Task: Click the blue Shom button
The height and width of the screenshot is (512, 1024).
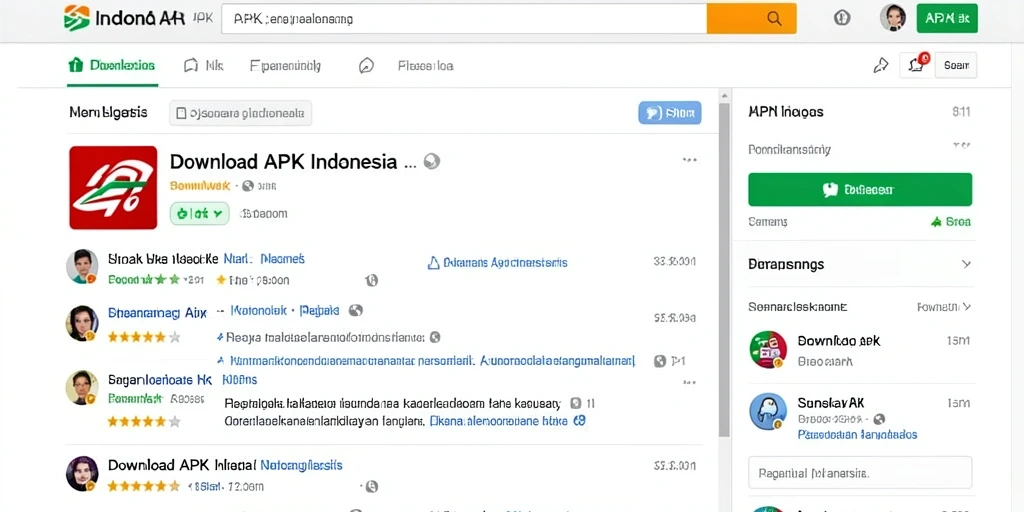Action: point(670,113)
